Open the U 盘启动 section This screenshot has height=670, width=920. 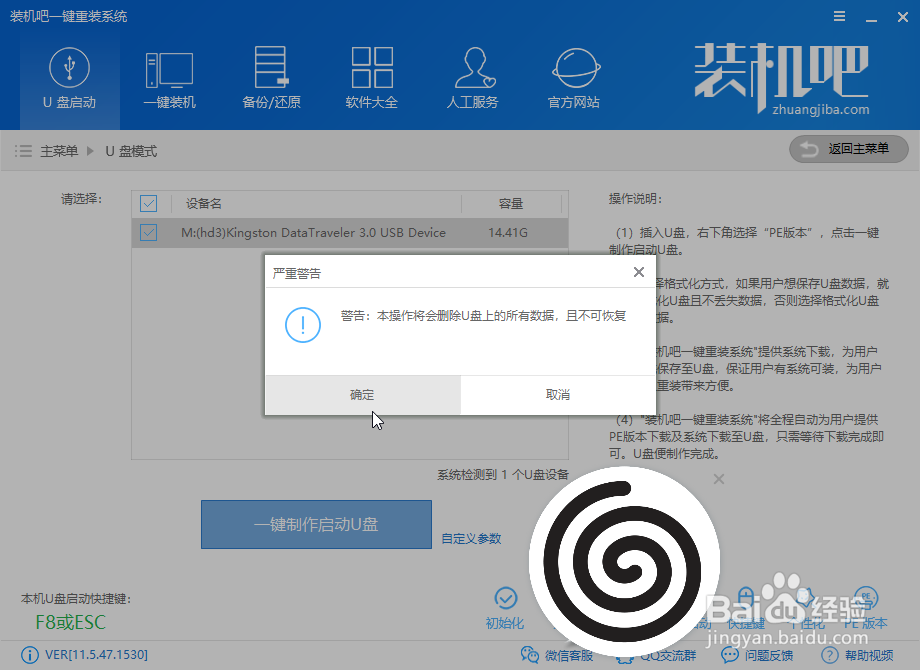click(69, 79)
